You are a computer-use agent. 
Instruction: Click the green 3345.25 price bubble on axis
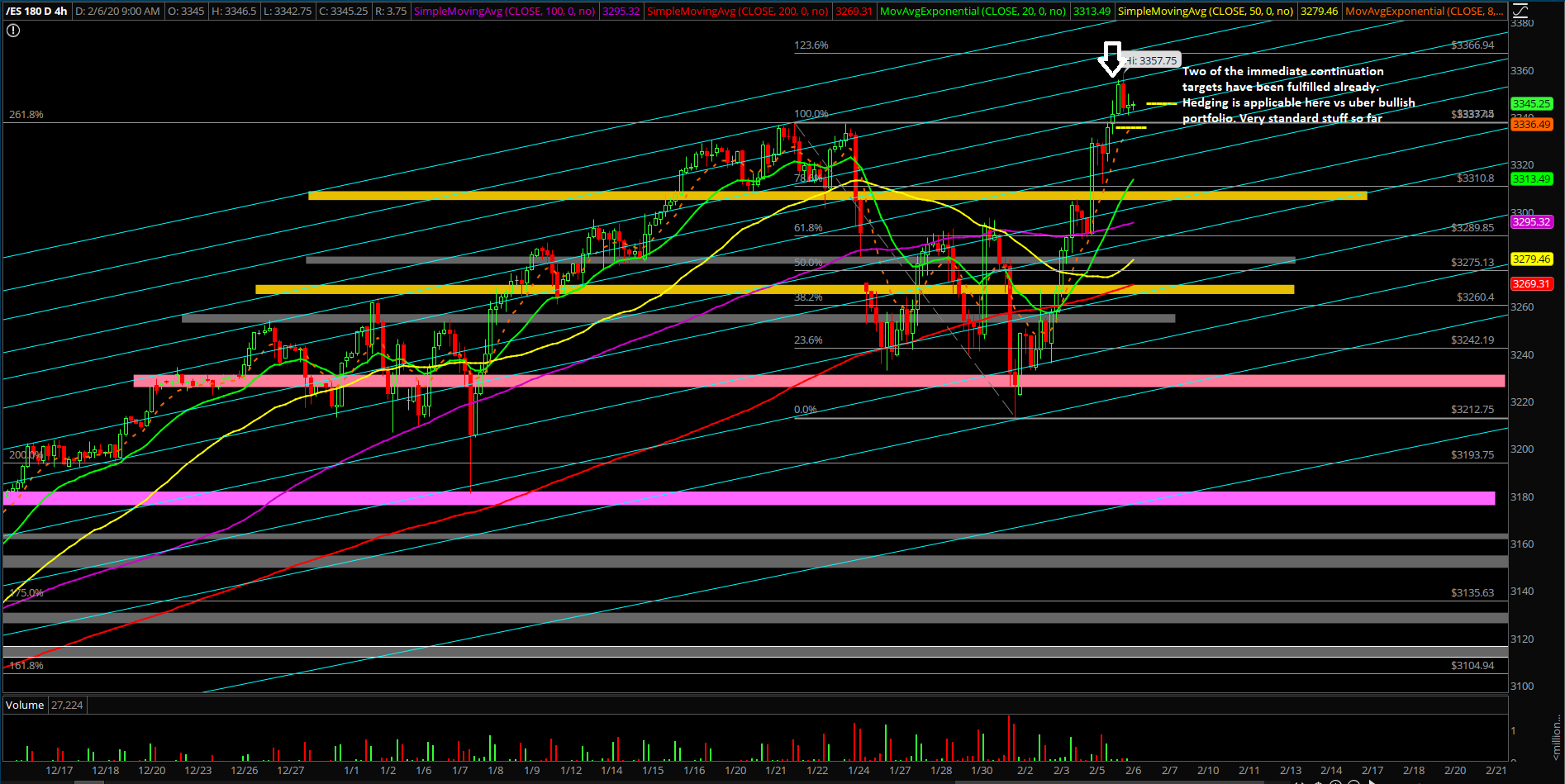pos(1531,104)
